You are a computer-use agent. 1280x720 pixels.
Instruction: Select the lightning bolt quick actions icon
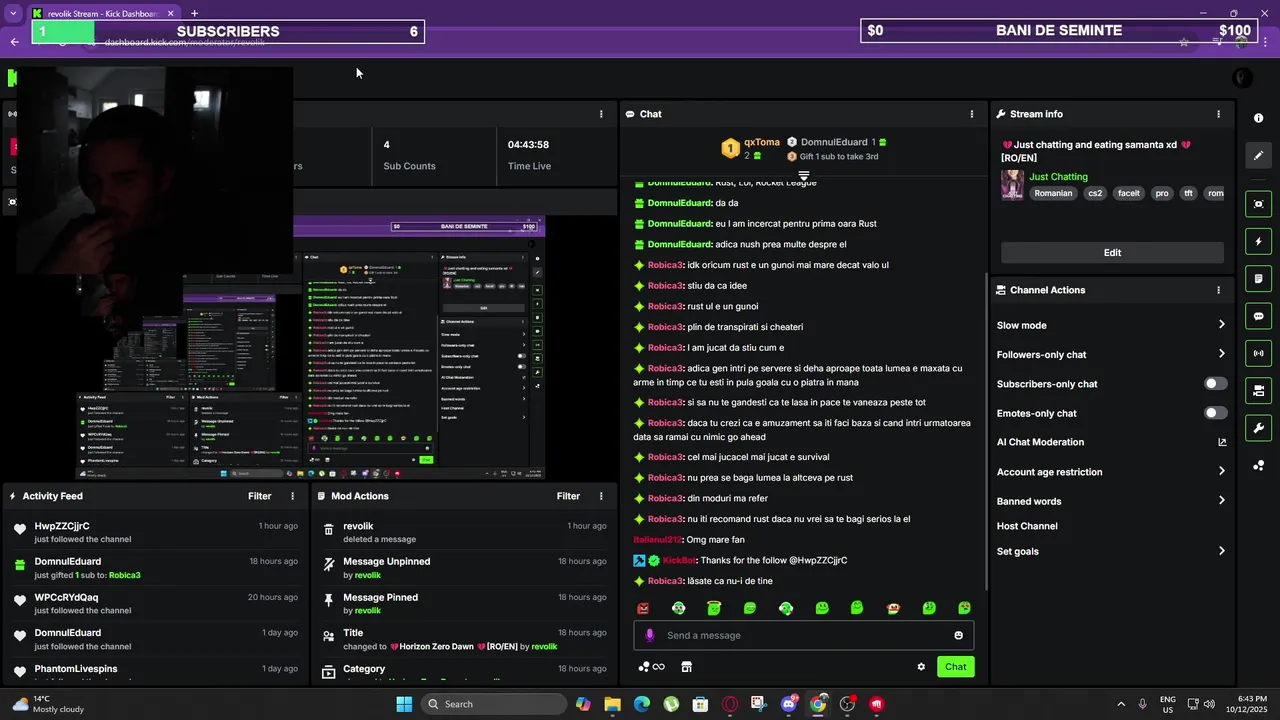(x=1258, y=241)
